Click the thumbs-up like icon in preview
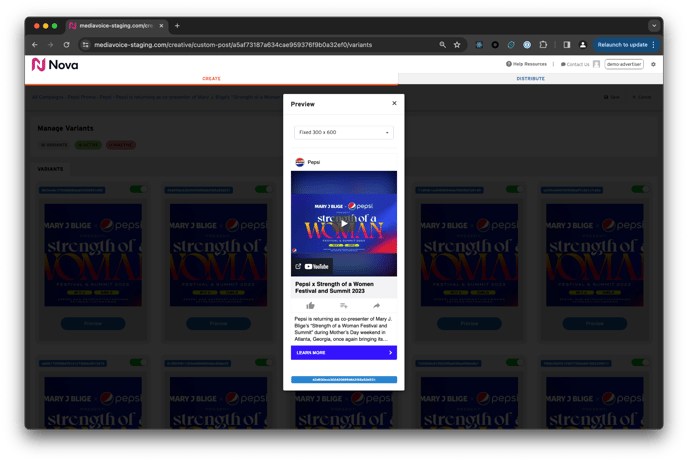The image size is (688, 462). tap(311, 305)
